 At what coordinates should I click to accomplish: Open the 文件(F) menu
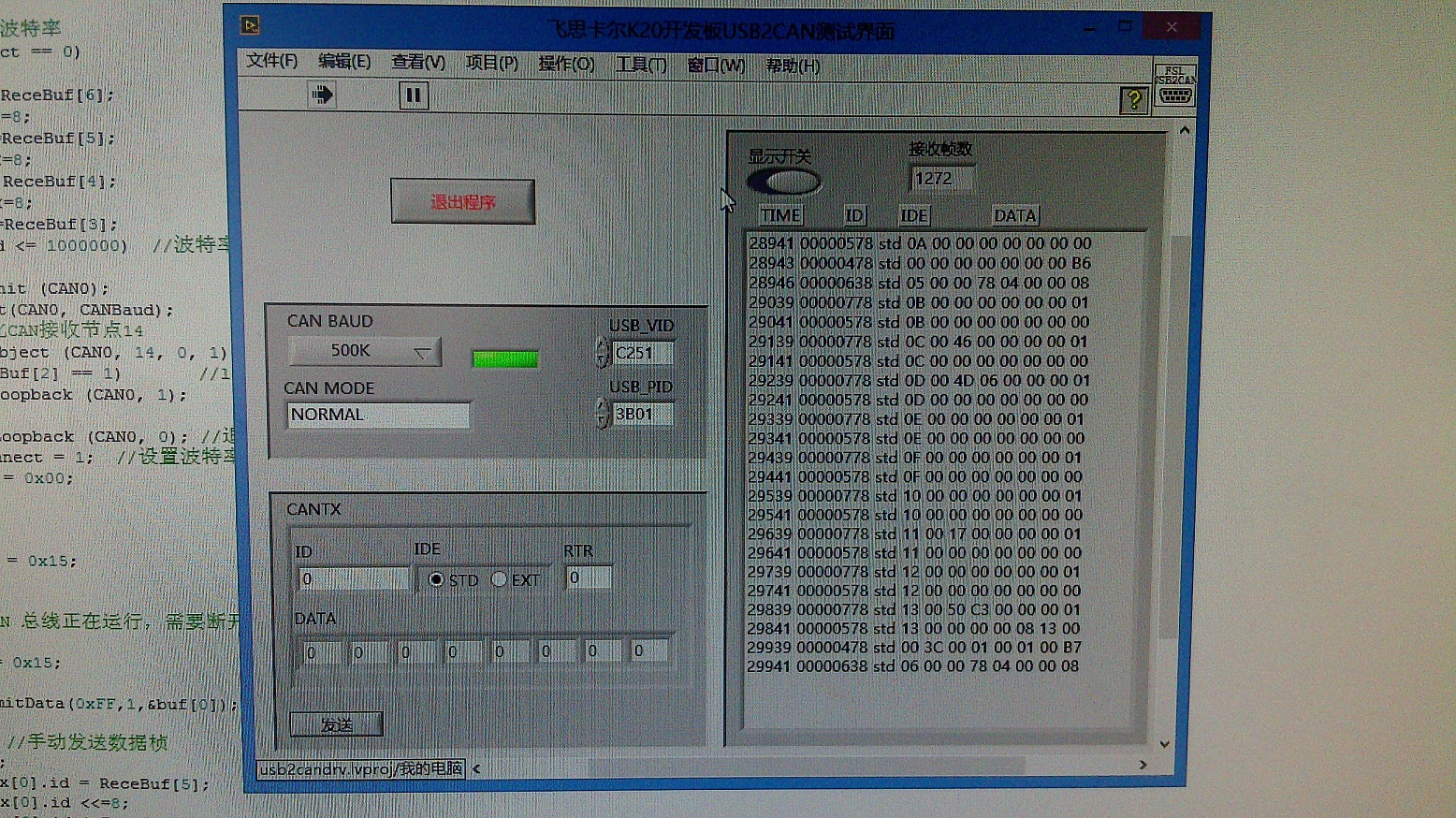pos(271,62)
